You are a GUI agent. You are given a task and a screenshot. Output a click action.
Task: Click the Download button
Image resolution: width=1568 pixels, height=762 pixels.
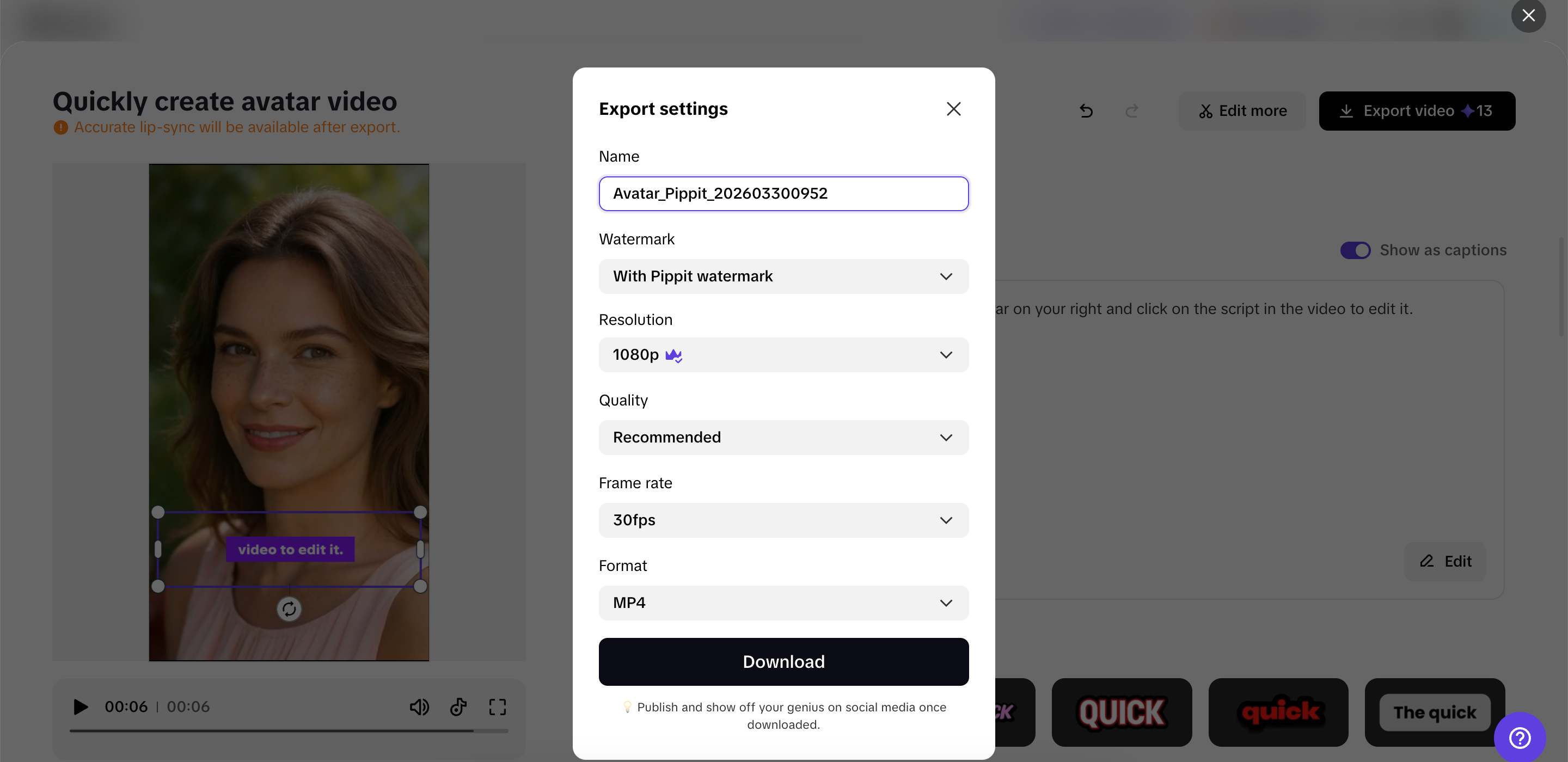point(783,661)
